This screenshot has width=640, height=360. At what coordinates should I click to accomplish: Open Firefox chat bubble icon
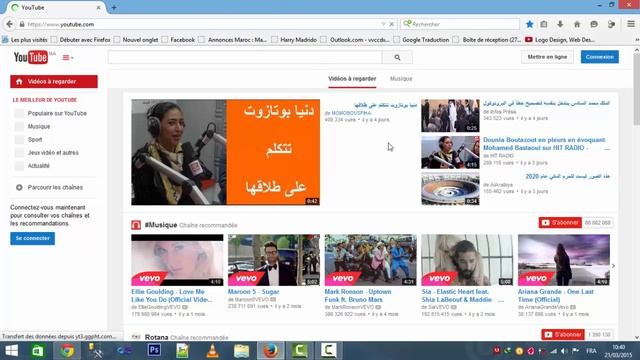pos(594,24)
